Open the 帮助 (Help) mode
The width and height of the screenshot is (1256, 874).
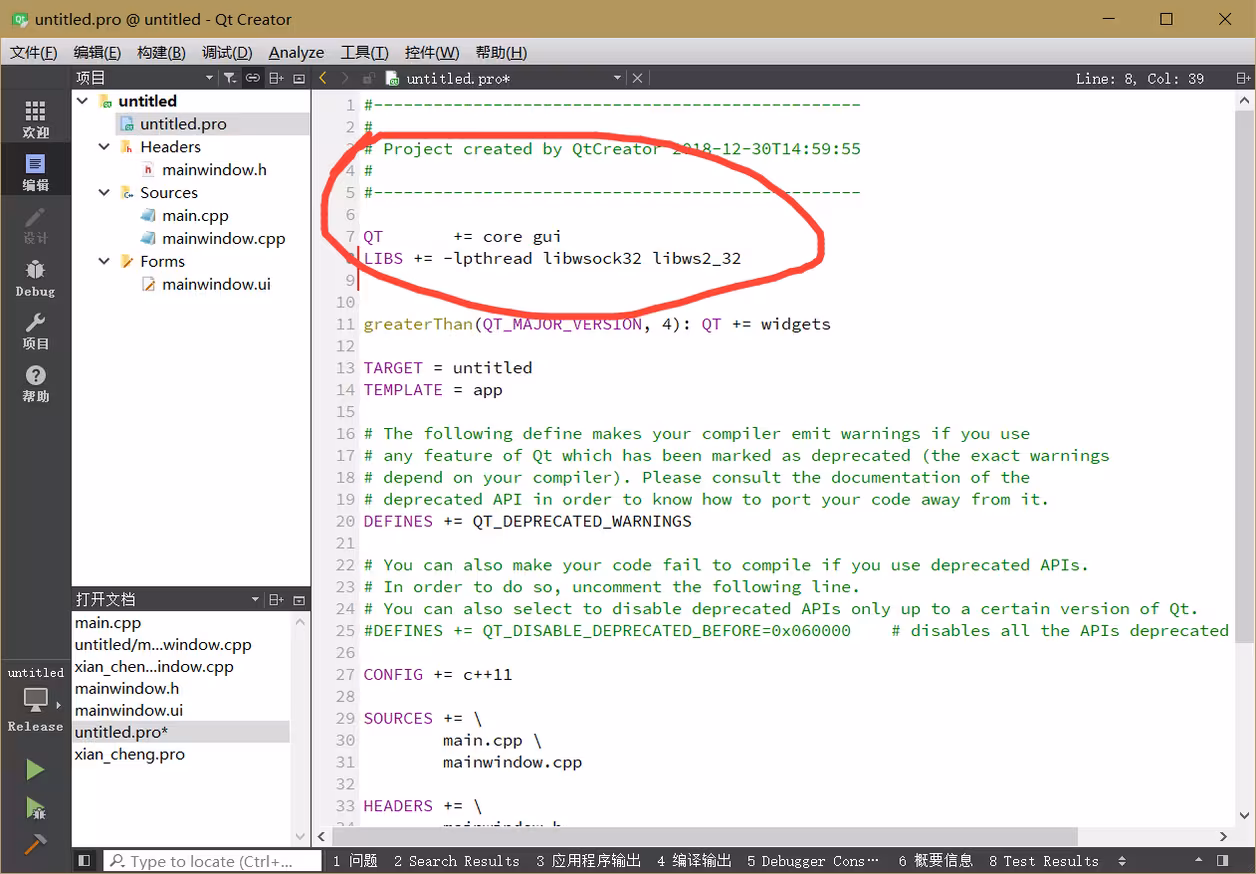(35, 384)
